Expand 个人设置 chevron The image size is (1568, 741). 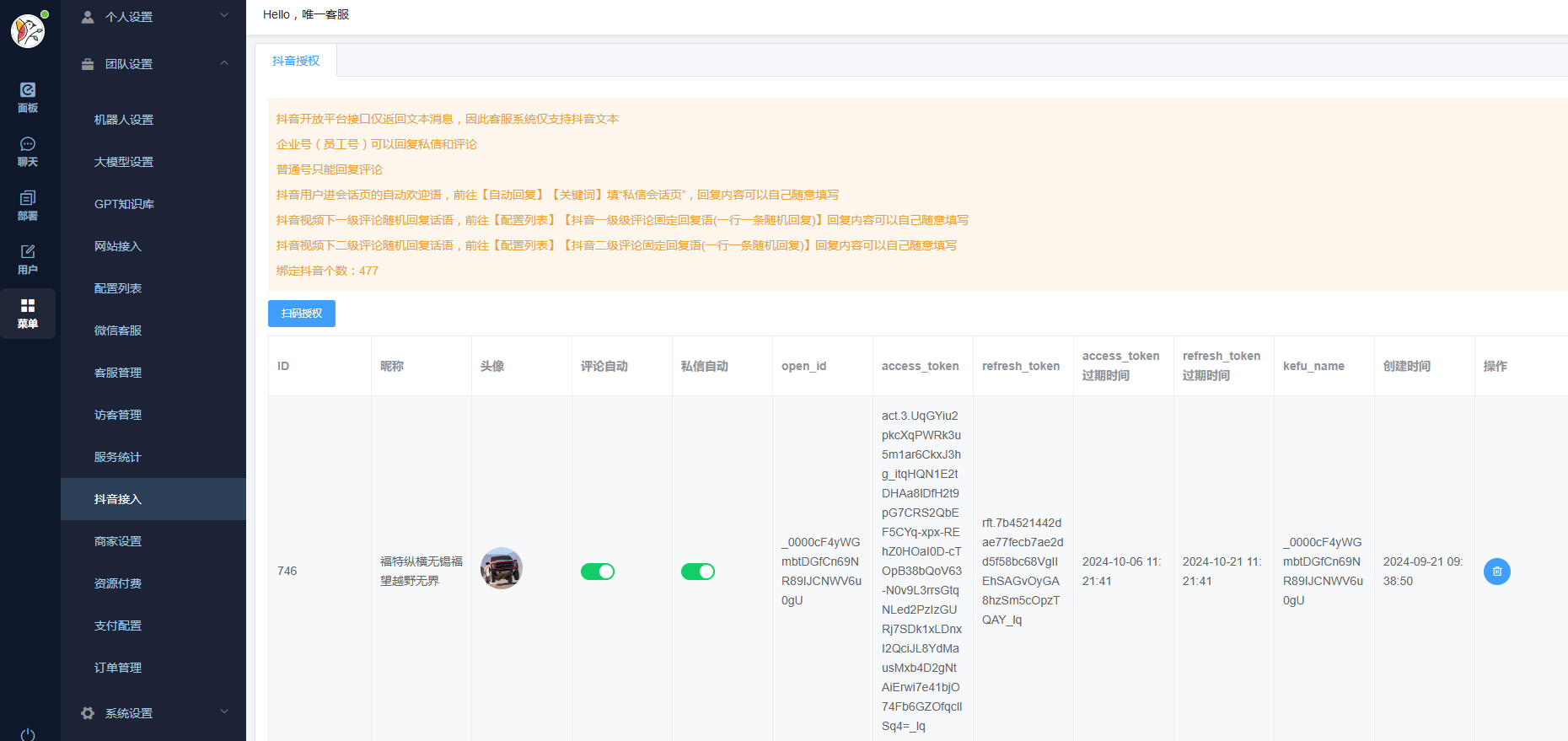224,15
